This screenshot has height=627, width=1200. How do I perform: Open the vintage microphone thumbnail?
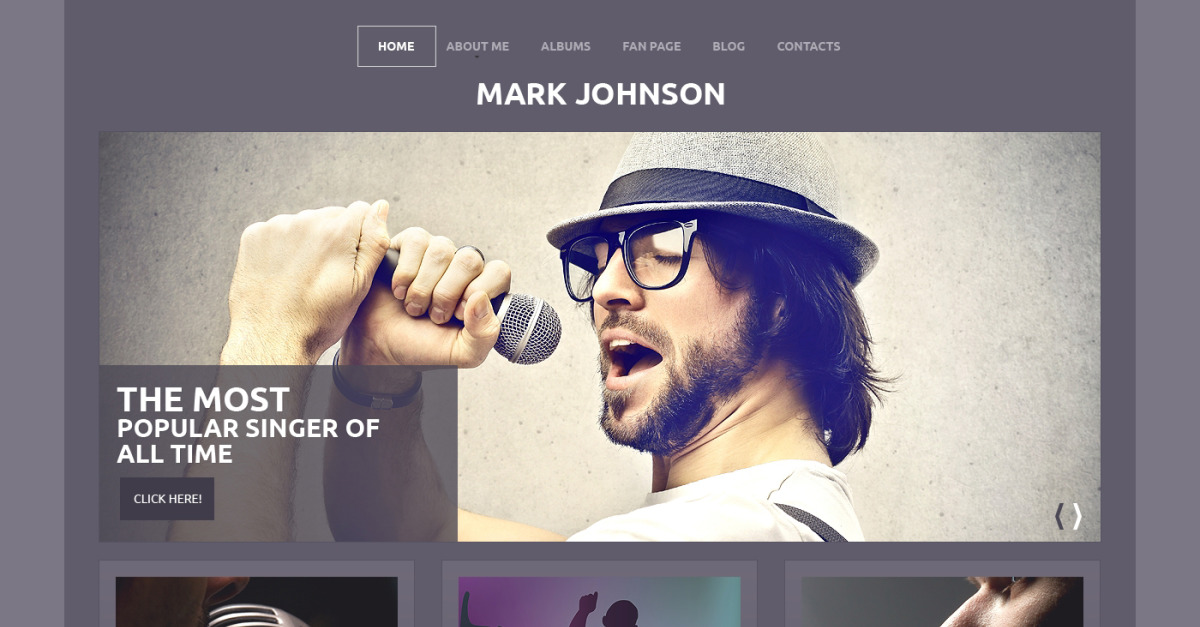pyautogui.click(x=257, y=601)
